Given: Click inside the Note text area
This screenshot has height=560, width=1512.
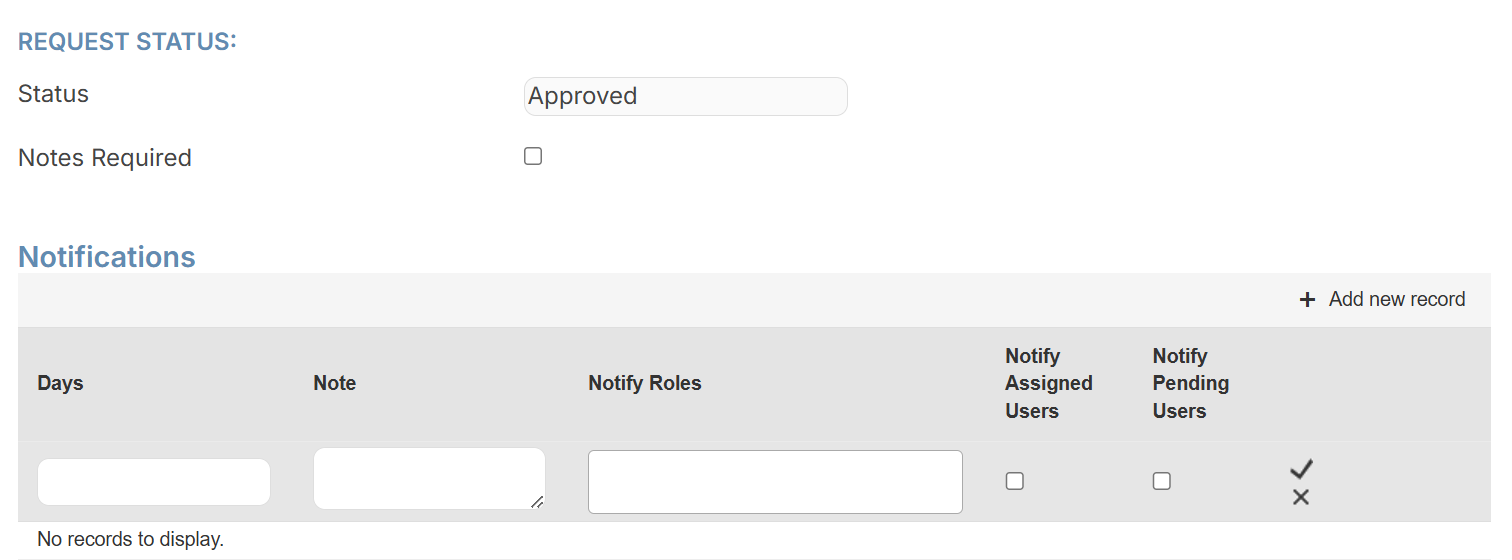Looking at the screenshot, I should (x=428, y=478).
